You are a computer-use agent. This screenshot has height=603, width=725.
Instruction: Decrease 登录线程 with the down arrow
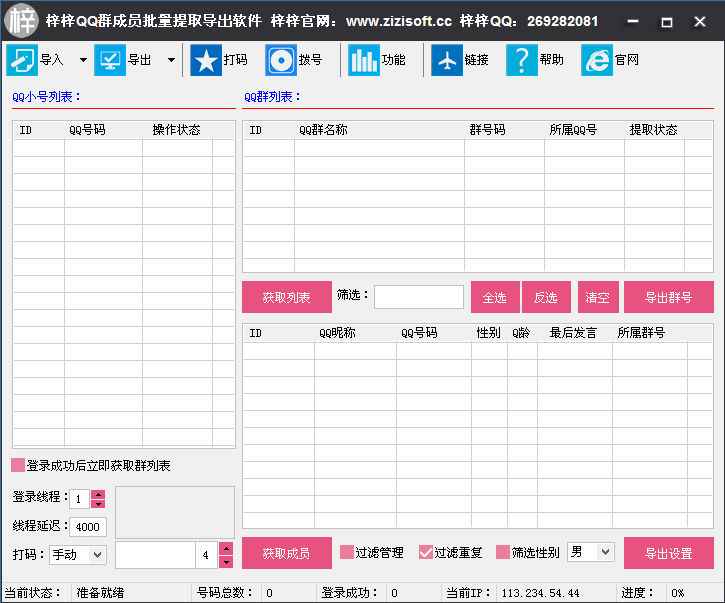(x=98, y=504)
